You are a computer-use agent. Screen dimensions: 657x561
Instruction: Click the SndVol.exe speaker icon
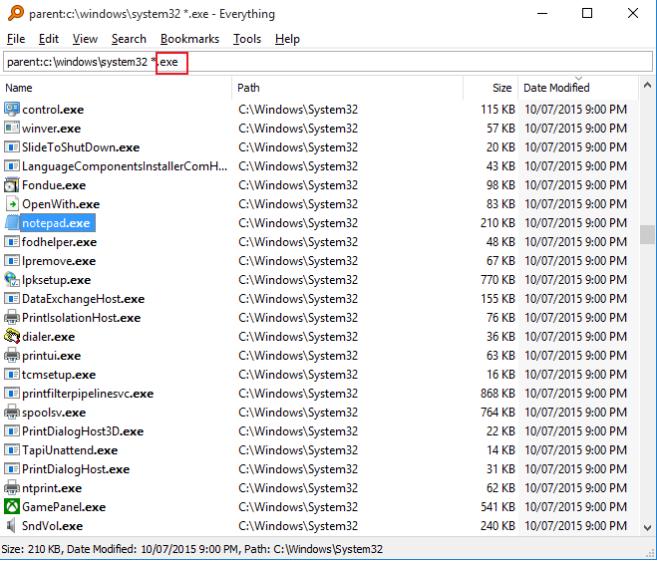coord(12,526)
